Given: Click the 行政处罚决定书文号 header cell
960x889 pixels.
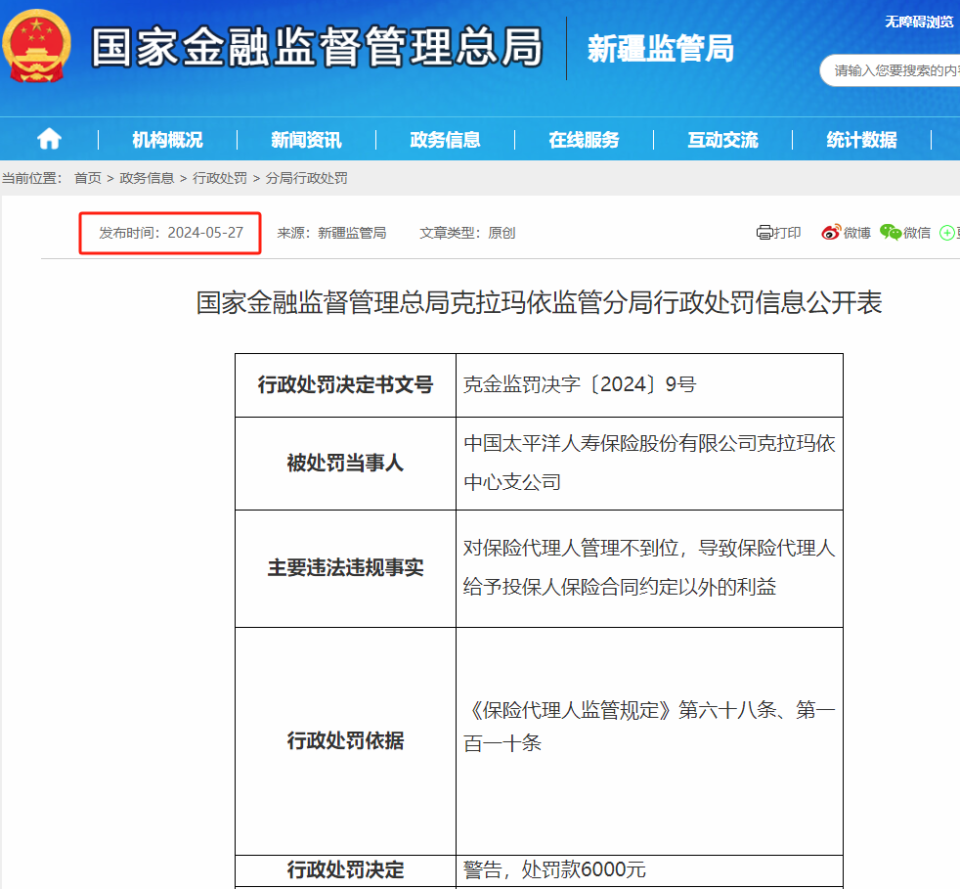Looking at the screenshot, I should (345, 385).
